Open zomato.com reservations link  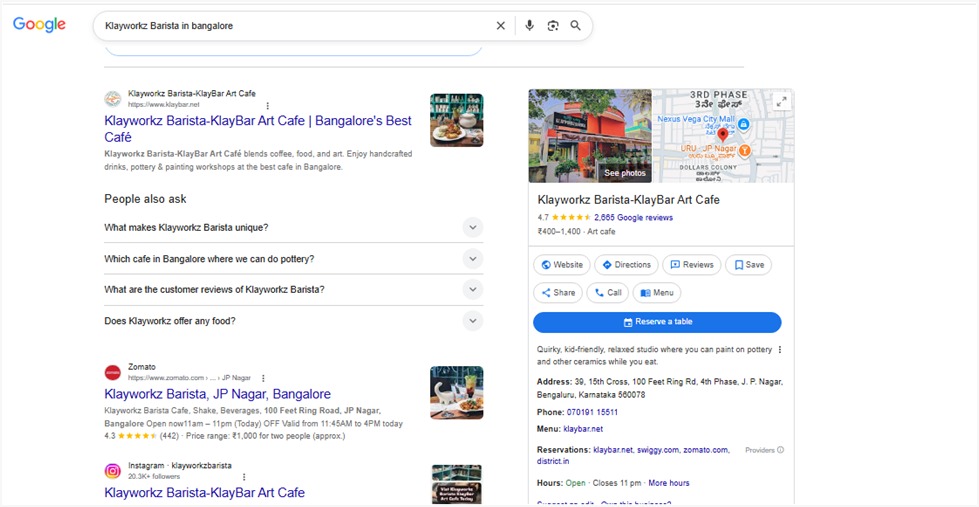click(706, 450)
